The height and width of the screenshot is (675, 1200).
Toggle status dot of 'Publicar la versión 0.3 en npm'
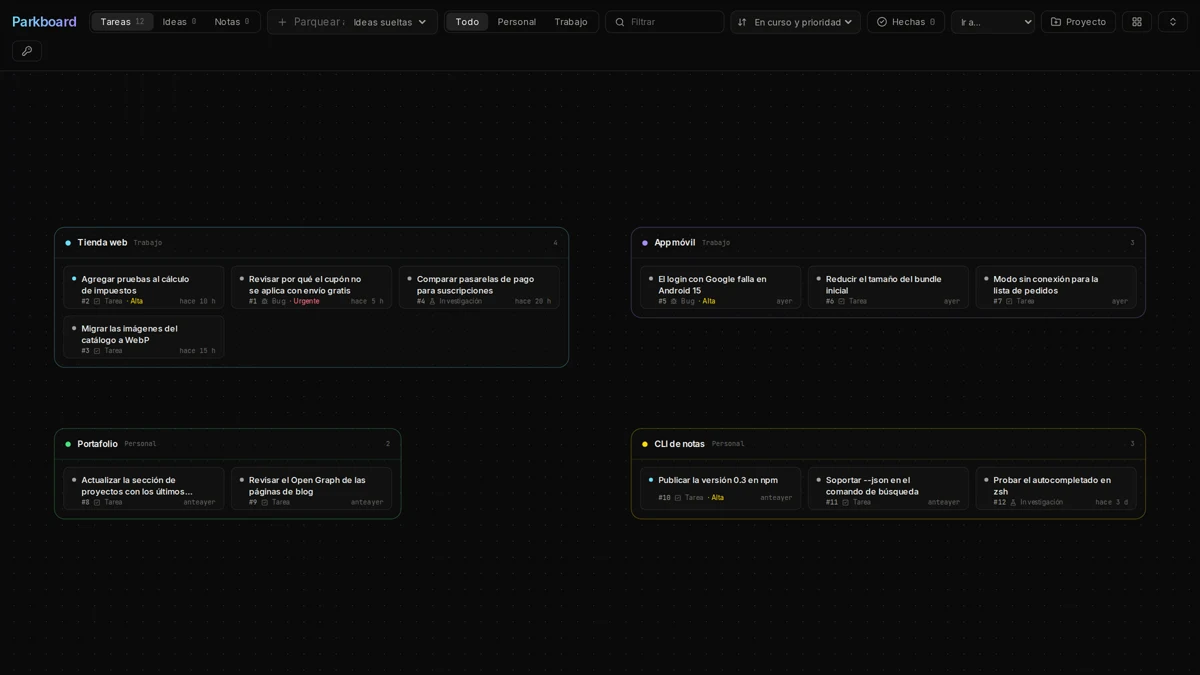click(x=651, y=480)
